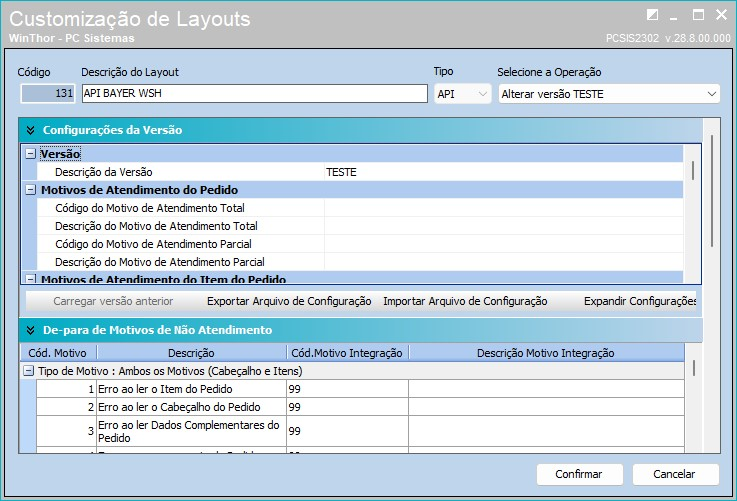Screen dimensions: 737x501
Task: Close the Customização de Layouts window
Action: click(721, 15)
